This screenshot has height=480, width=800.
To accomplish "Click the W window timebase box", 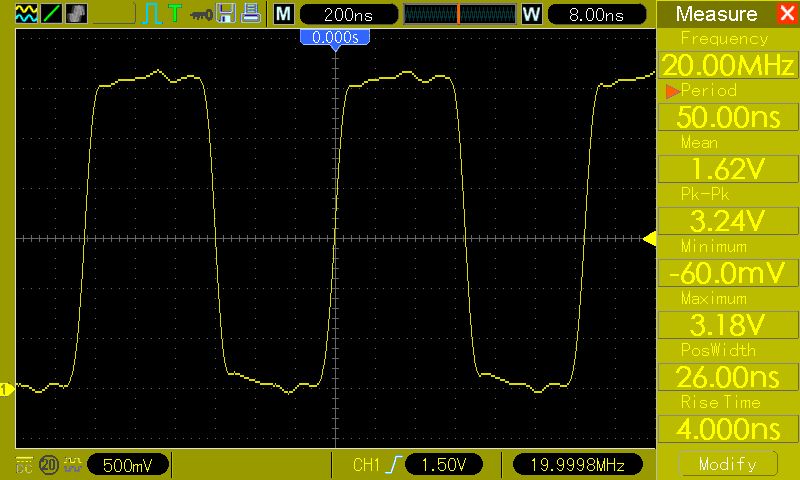I will tap(532, 14).
